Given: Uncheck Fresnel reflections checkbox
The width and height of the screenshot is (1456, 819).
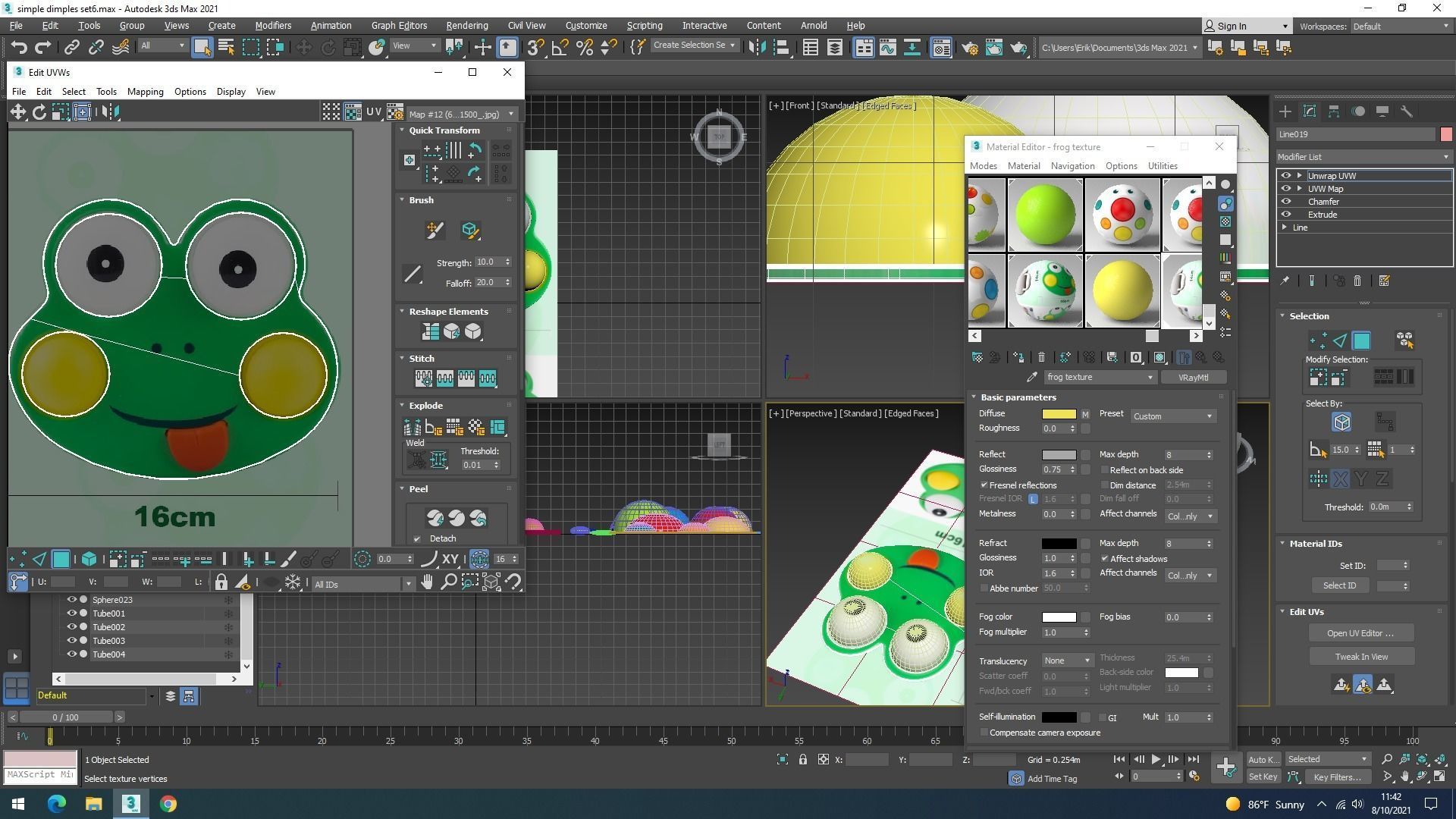Looking at the screenshot, I should [x=984, y=485].
